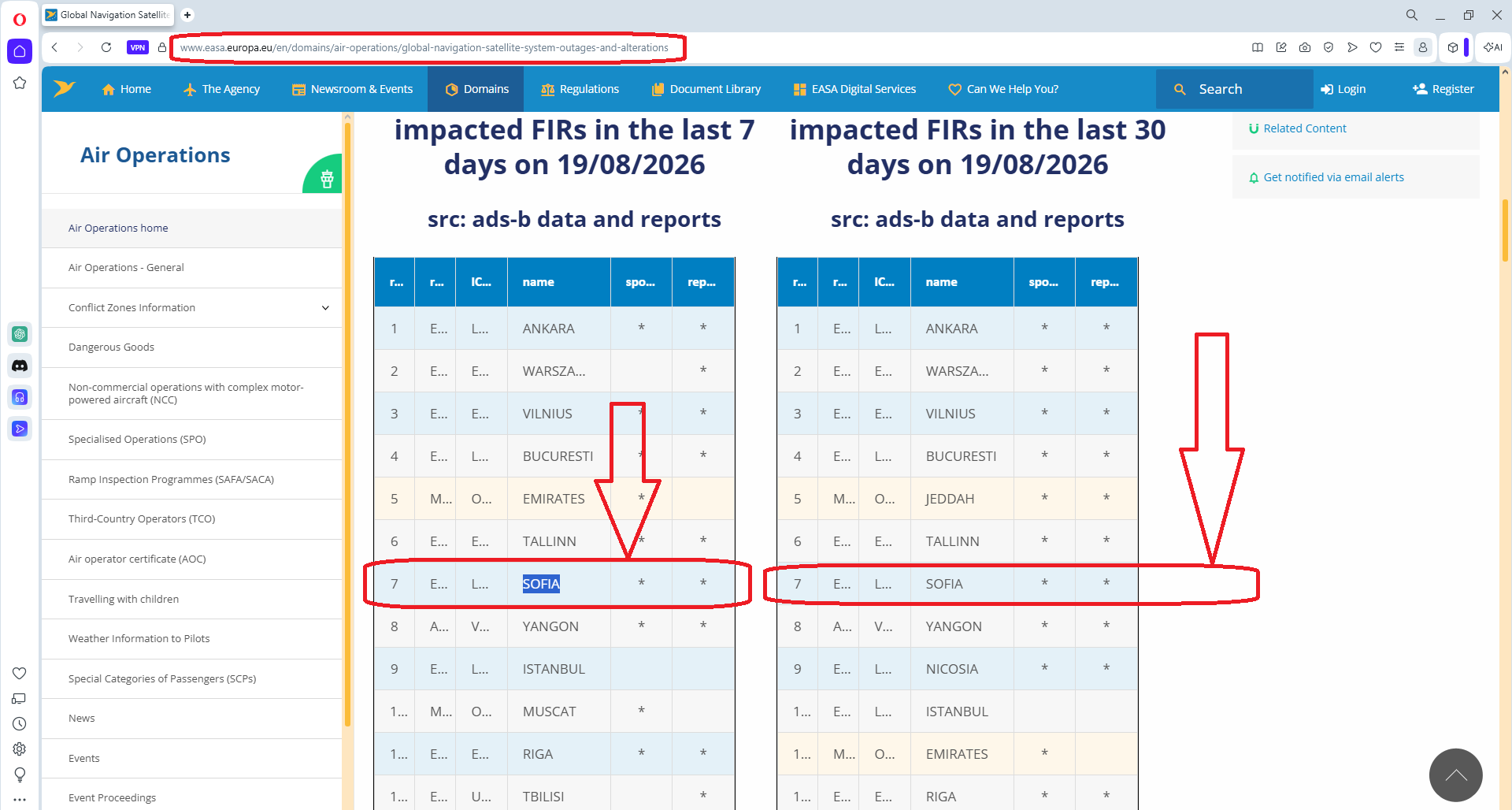
Task: Select ANKARA in the 7-day table
Action: (x=549, y=329)
